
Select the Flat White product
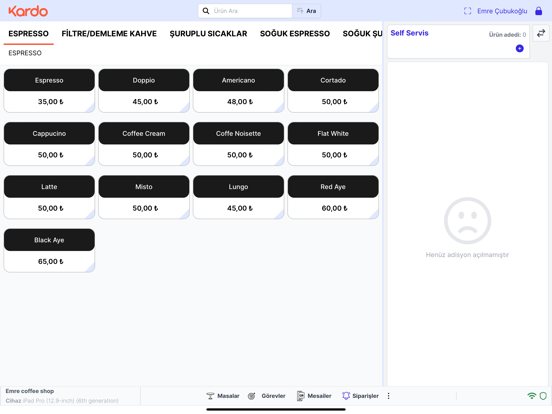(x=333, y=144)
